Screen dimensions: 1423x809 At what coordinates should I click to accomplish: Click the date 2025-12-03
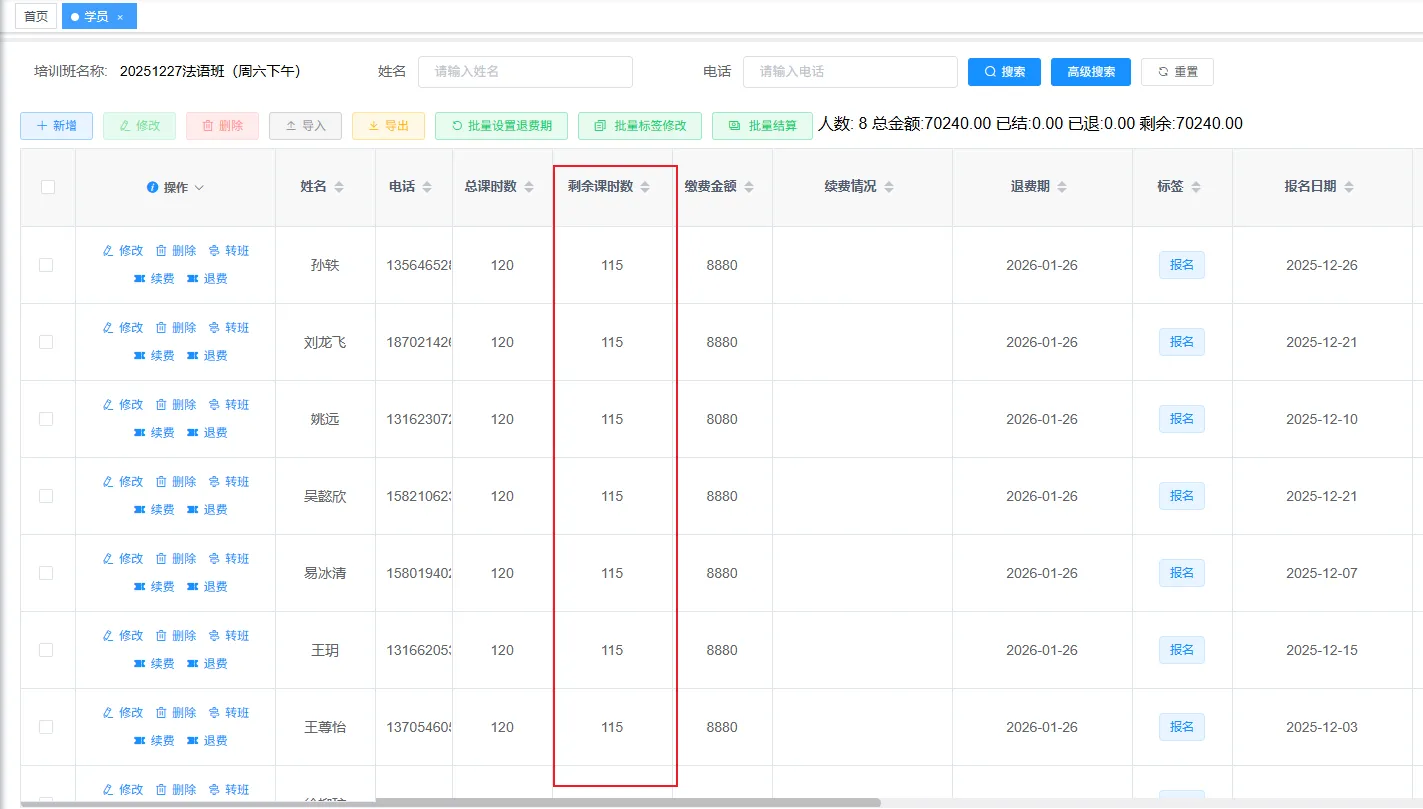[x=1322, y=727]
